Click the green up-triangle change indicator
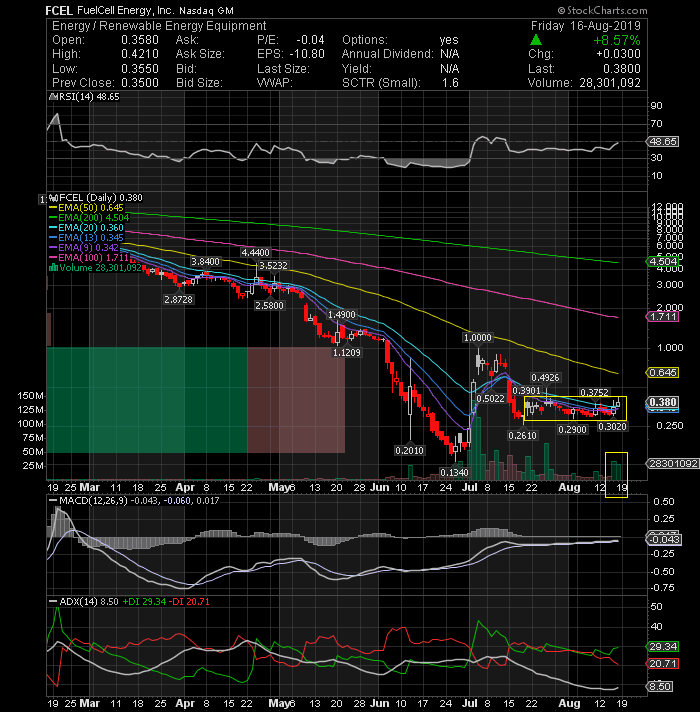This screenshot has width=700, height=712. coord(536,40)
